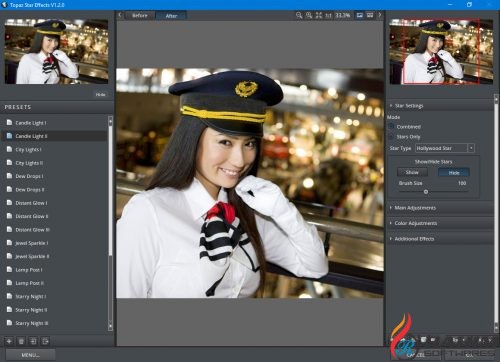Click the export presets icon
This screenshot has height=362, width=500.
(45, 341)
